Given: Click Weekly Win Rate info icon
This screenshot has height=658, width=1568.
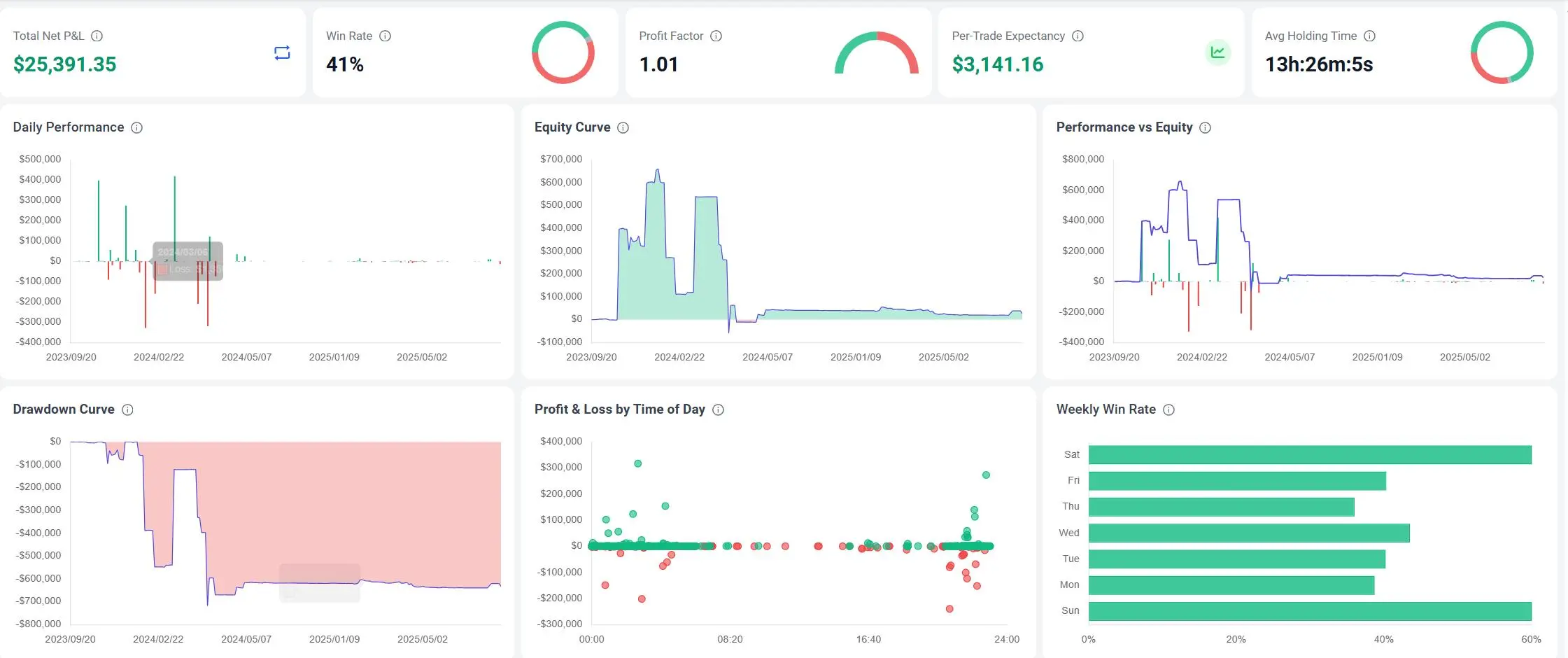Looking at the screenshot, I should point(1168,409).
